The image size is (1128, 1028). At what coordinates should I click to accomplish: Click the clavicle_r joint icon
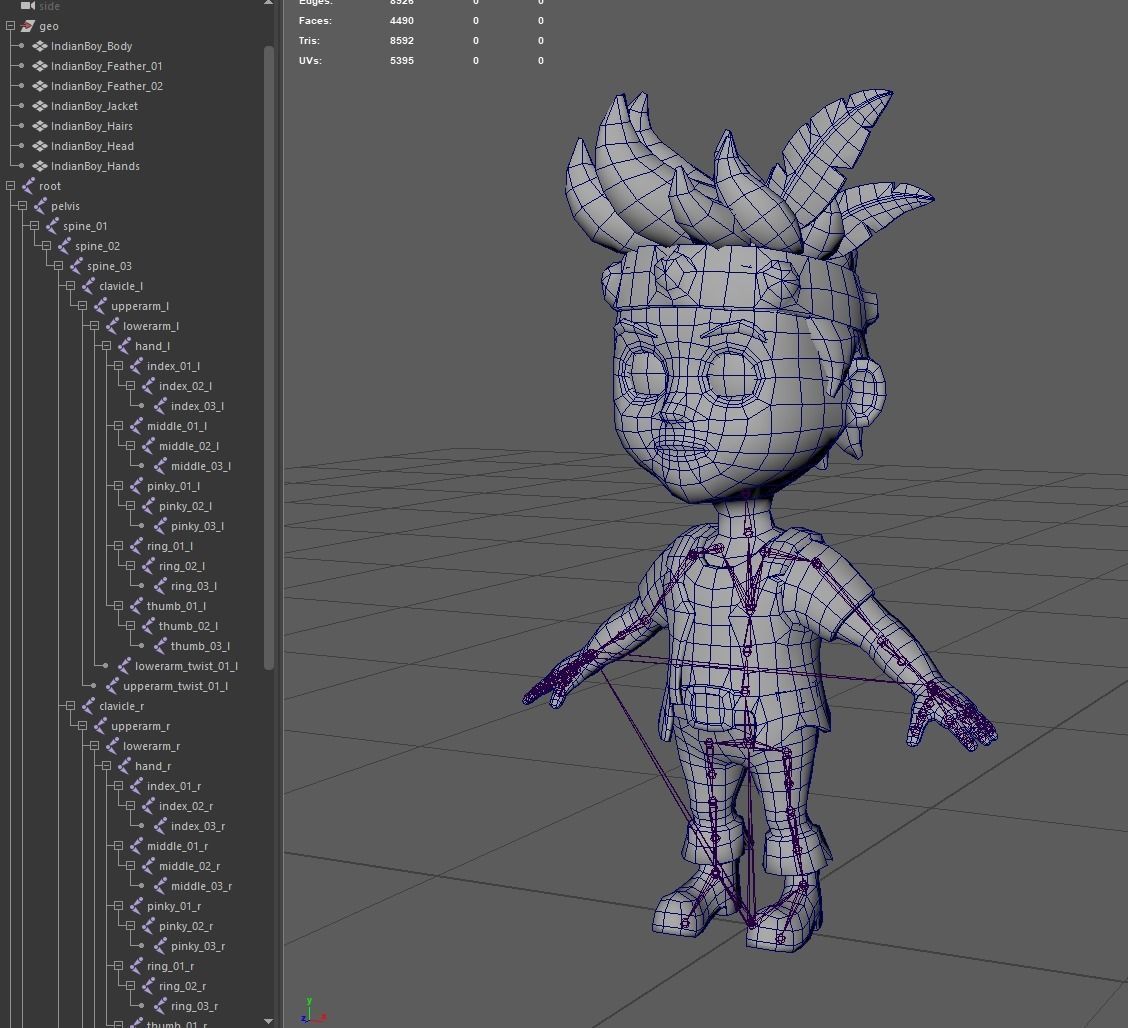tap(88, 706)
